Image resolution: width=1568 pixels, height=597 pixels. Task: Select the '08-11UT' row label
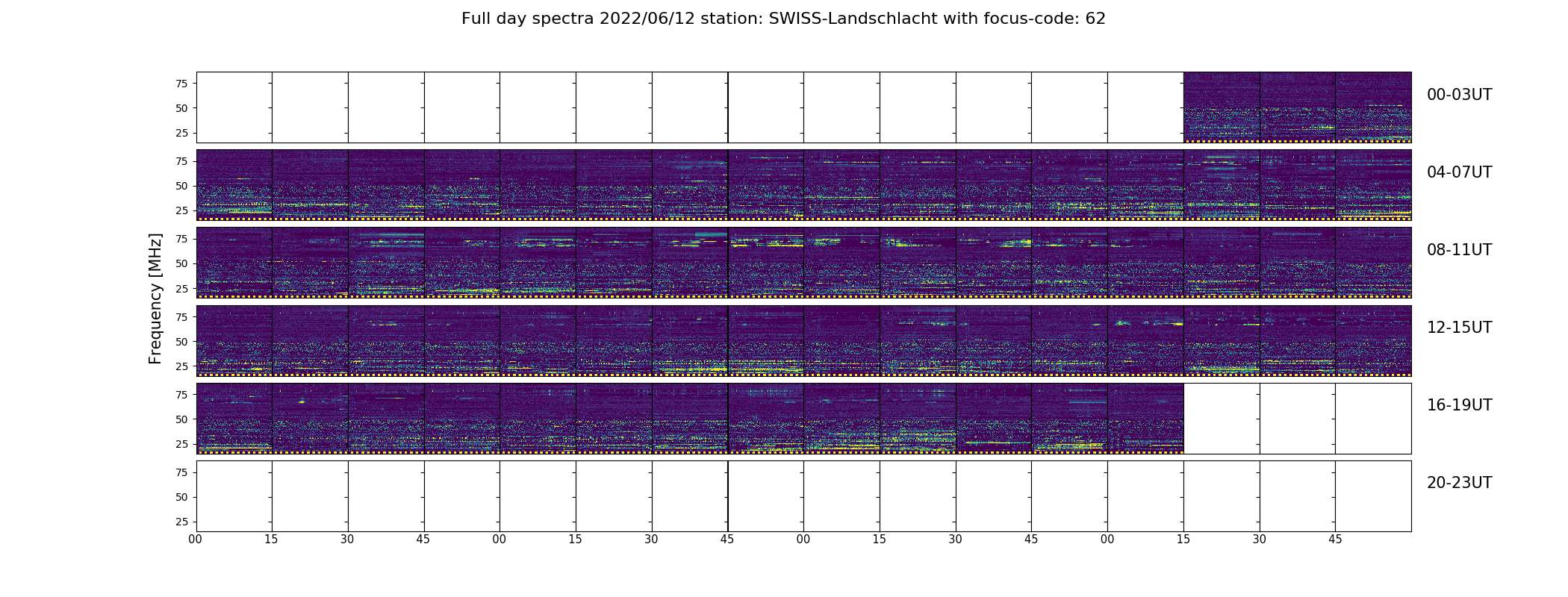coord(1459,250)
